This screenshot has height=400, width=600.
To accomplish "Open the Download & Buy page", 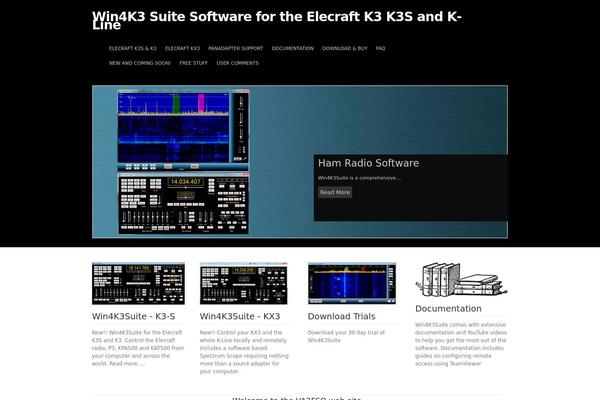I will tap(345, 49).
